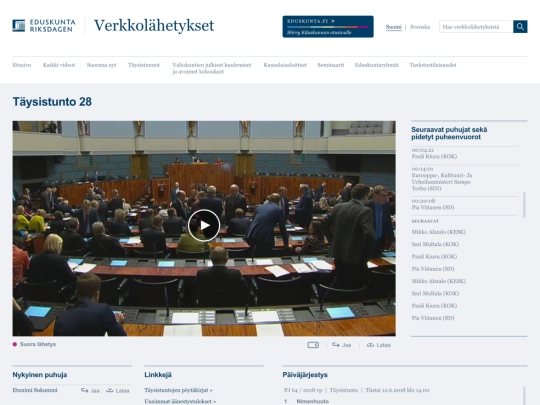Screen dimensions: 540x405
Task: Download the video with Lataa icon
Action: tap(378, 345)
